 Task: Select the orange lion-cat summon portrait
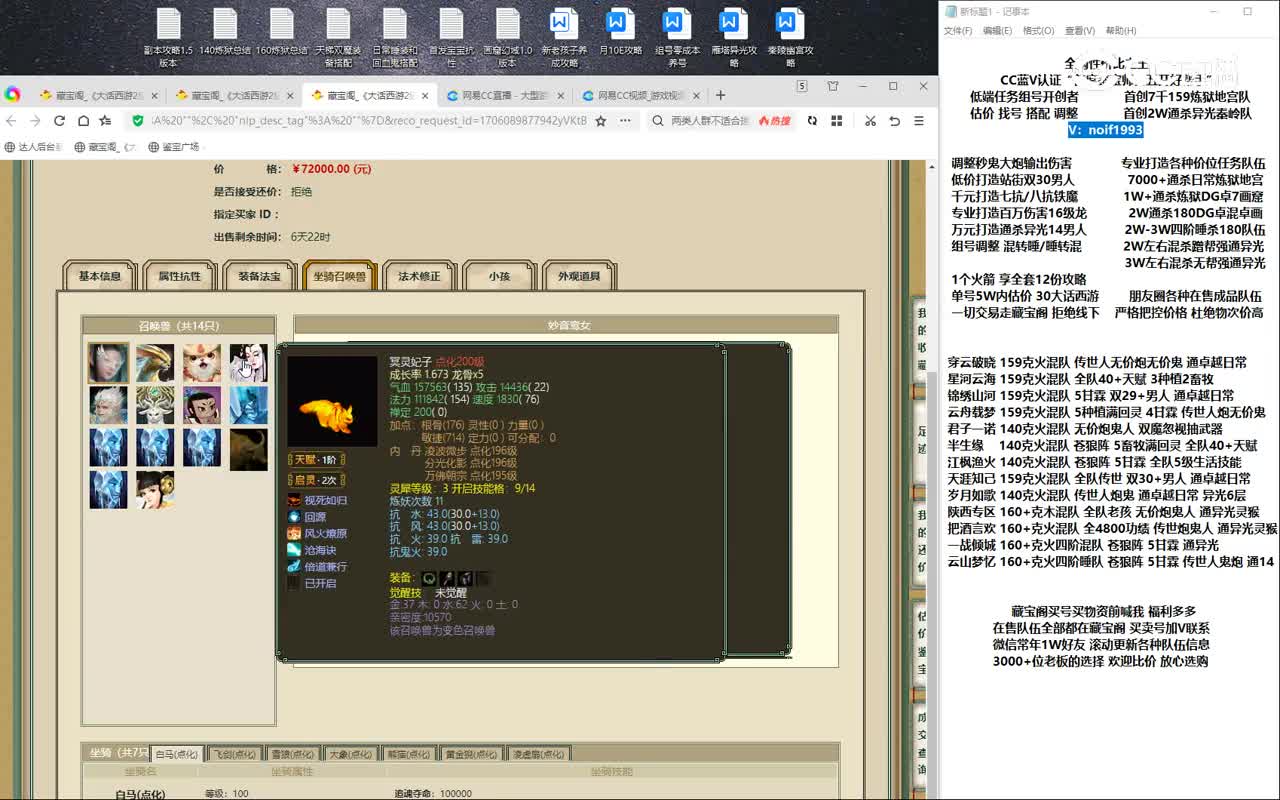tap(202, 363)
